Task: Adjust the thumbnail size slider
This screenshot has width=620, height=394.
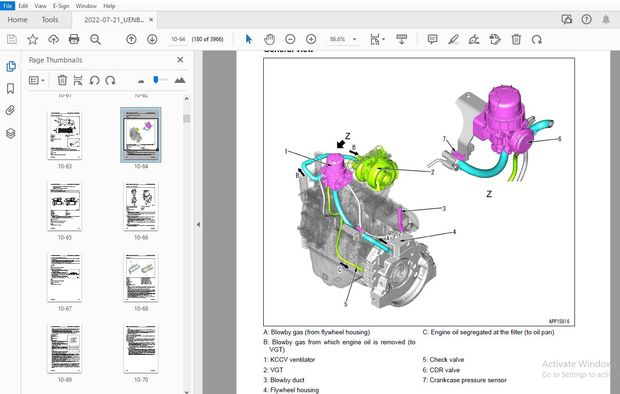Action: (x=155, y=80)
